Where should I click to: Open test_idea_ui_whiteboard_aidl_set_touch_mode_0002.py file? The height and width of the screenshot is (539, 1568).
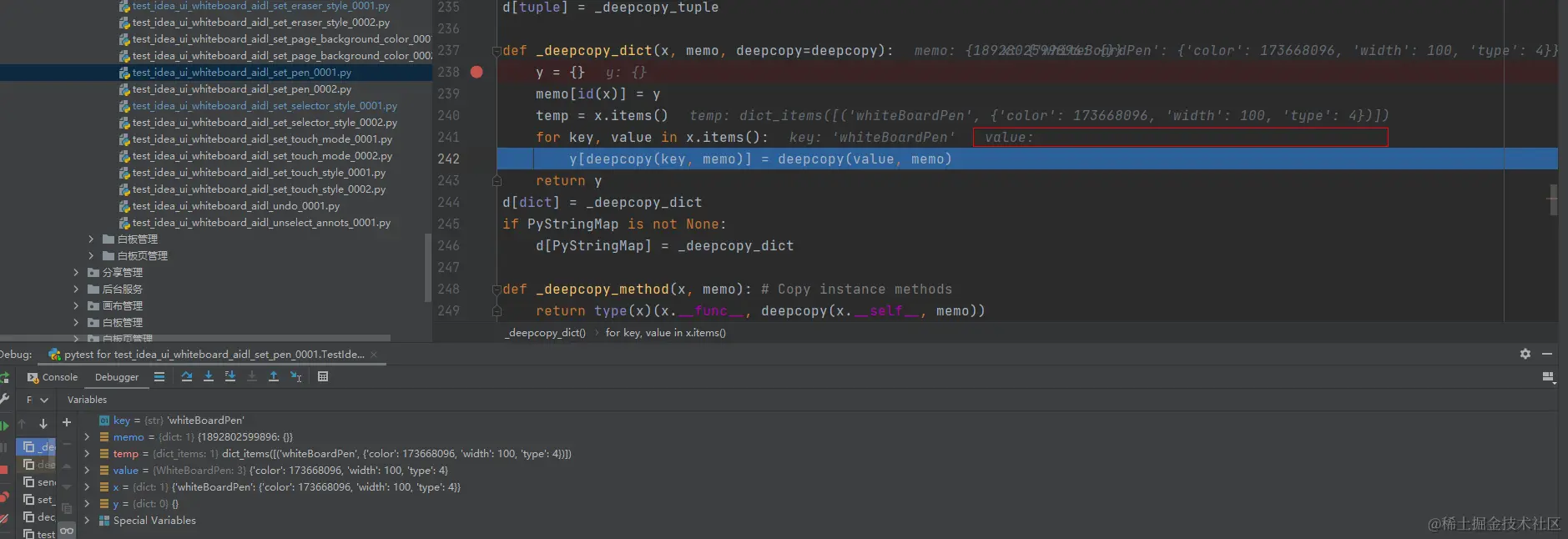click(x=261, y=156)
